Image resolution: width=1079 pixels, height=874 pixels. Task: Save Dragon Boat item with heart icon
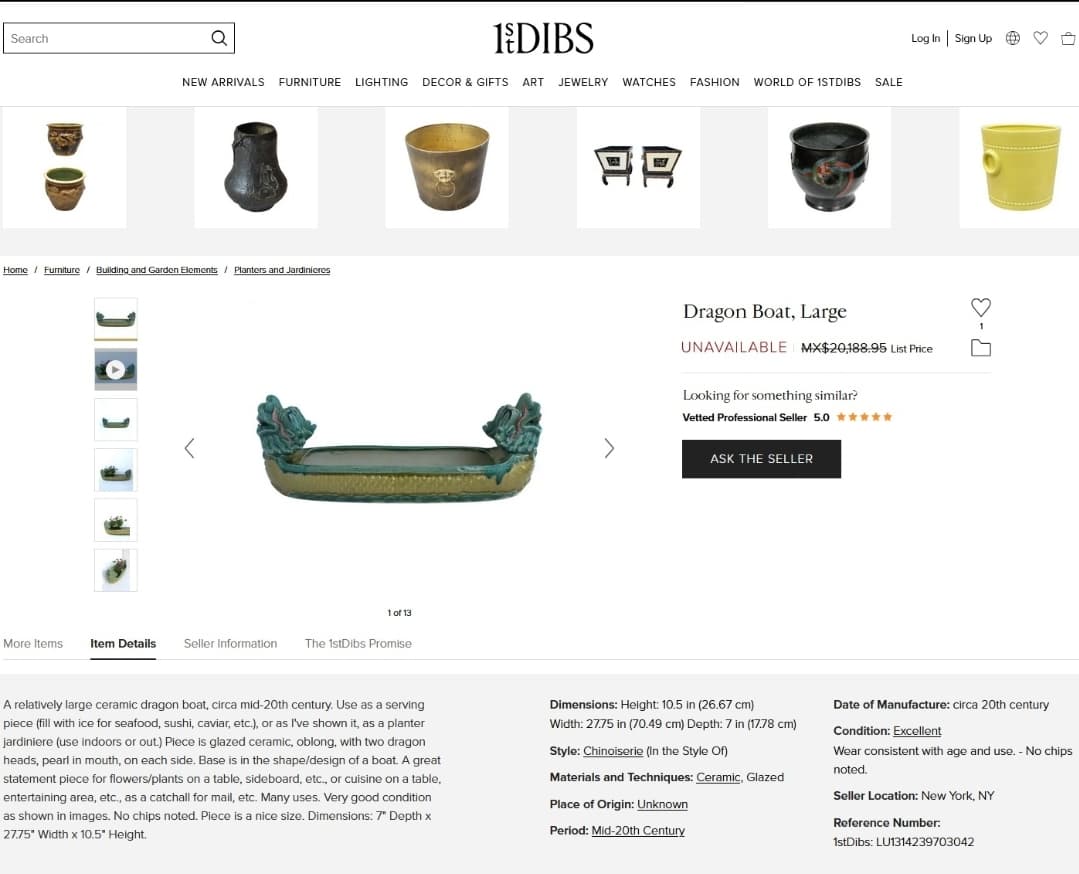tap(981, 307)
